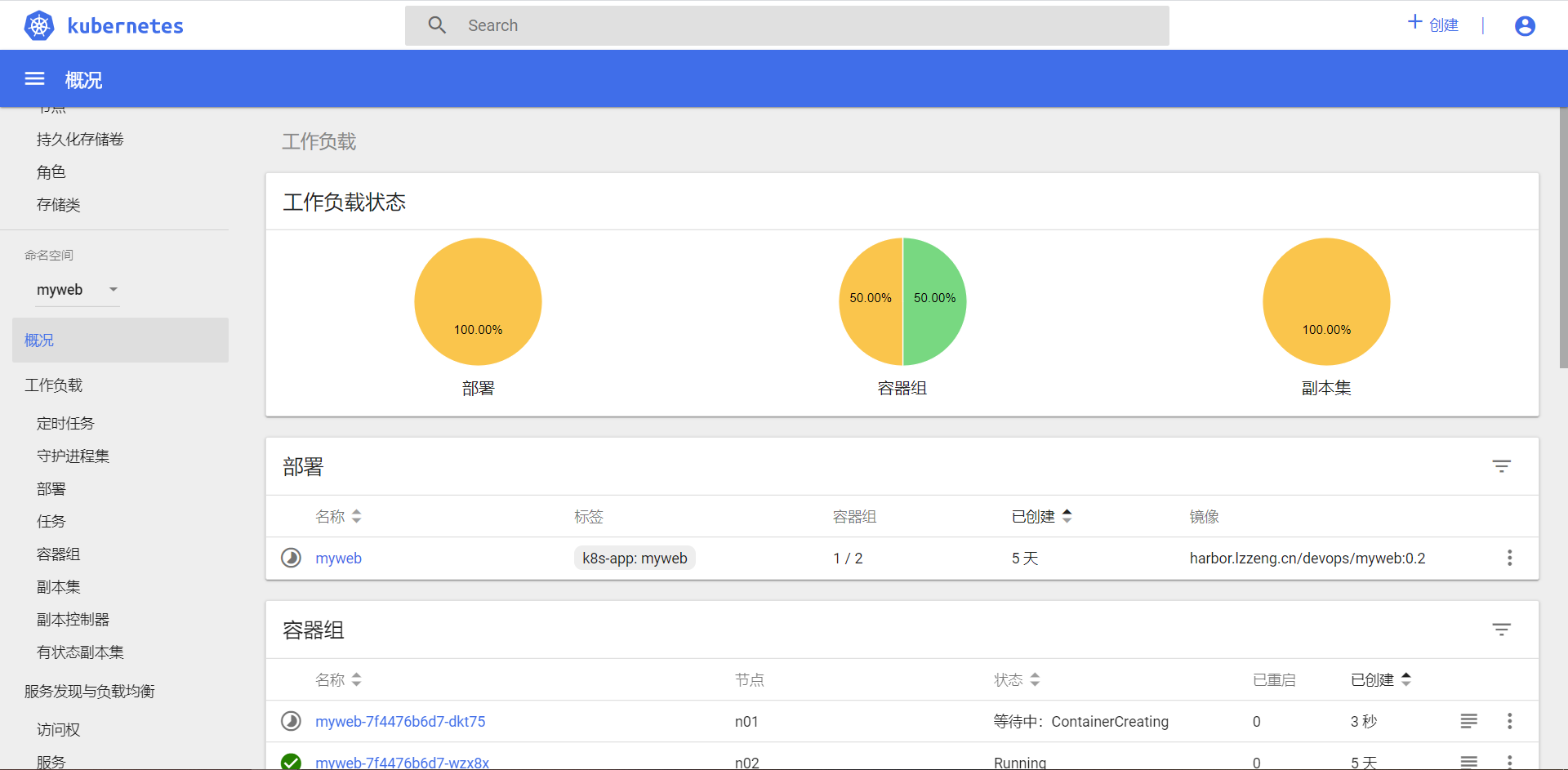Go to 有状态副本集 in sidebar
This screenshot has height=770, width=1568.
[80, 652]
